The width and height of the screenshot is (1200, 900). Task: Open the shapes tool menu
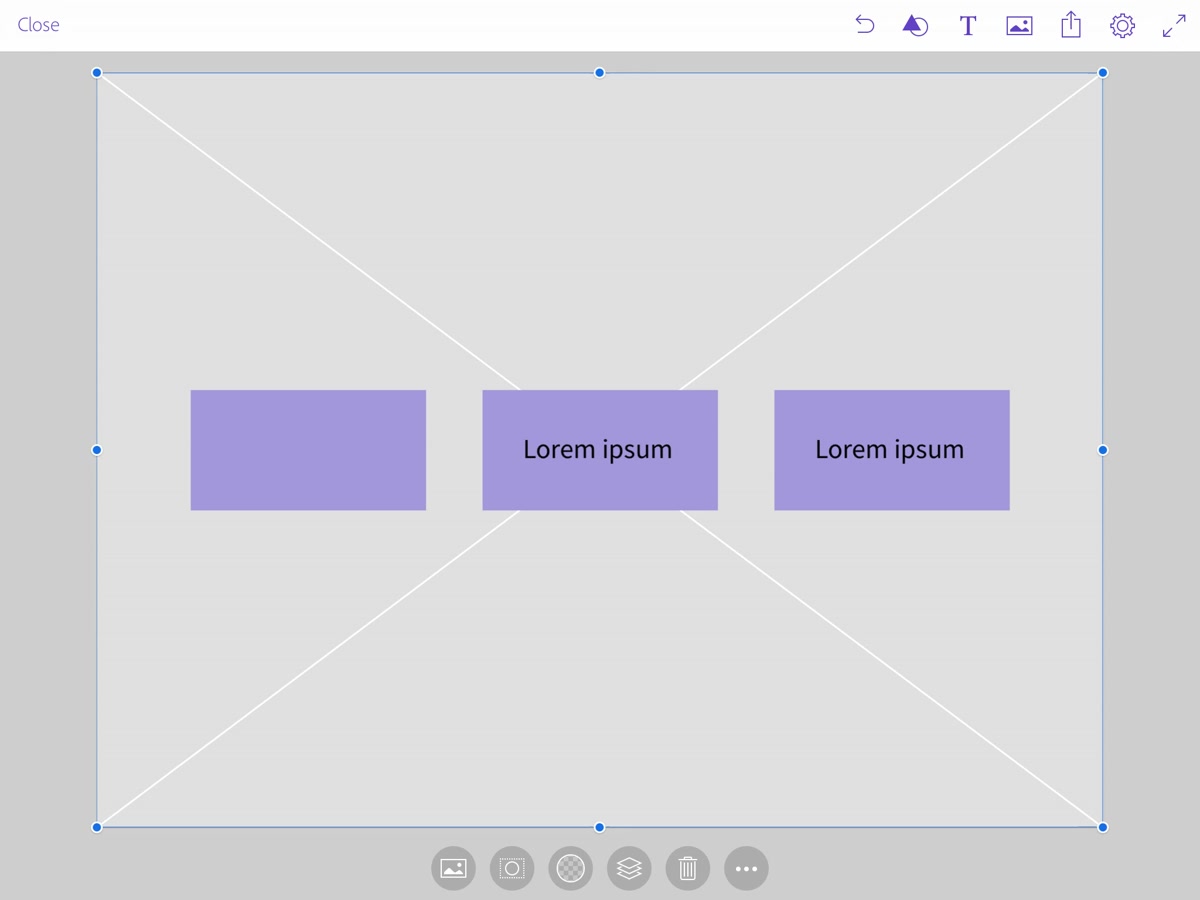click(x=915, y=26)
